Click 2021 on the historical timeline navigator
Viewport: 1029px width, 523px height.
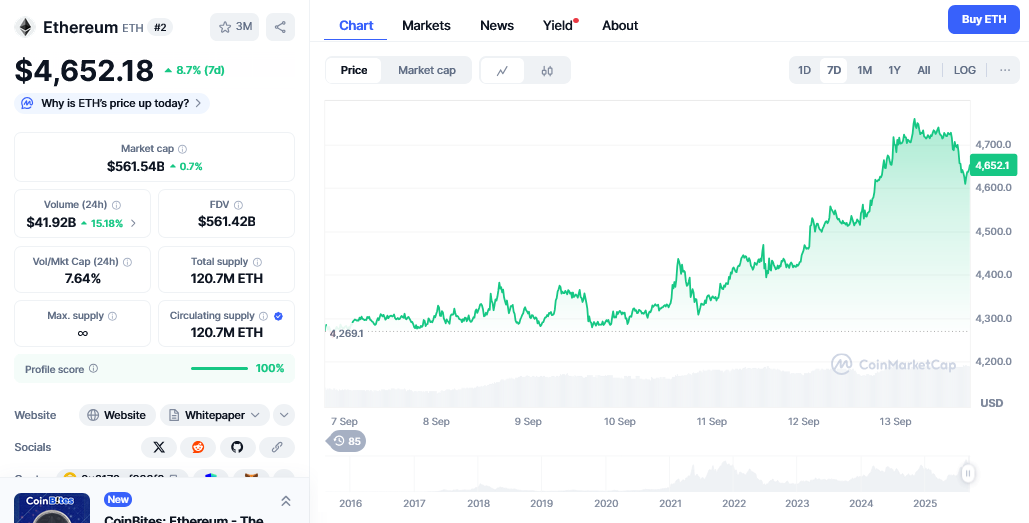pos(670,503)
